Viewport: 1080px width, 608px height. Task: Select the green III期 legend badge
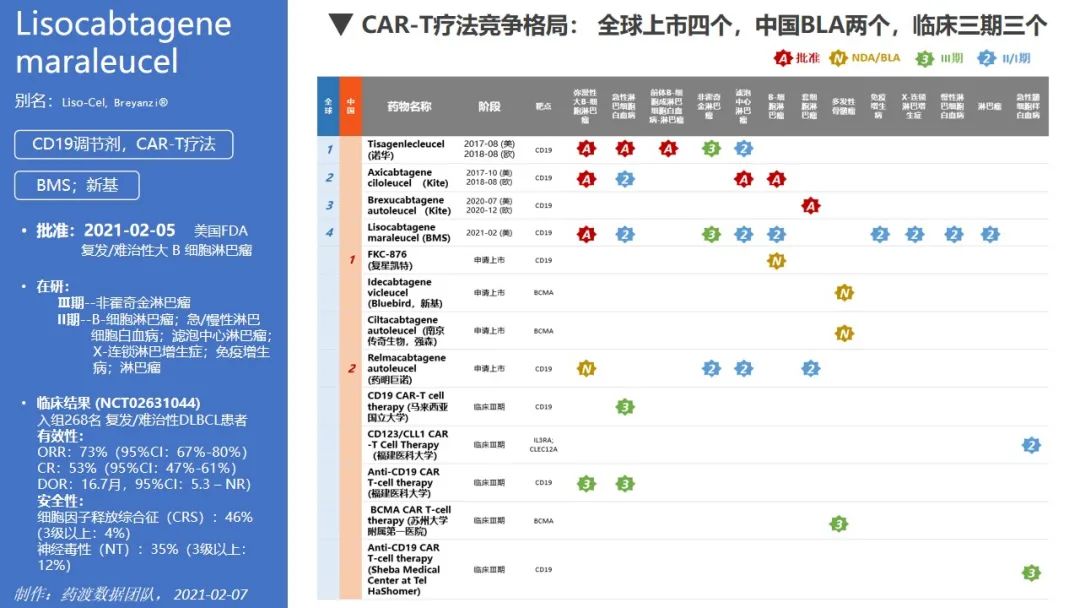coord(925,58)
